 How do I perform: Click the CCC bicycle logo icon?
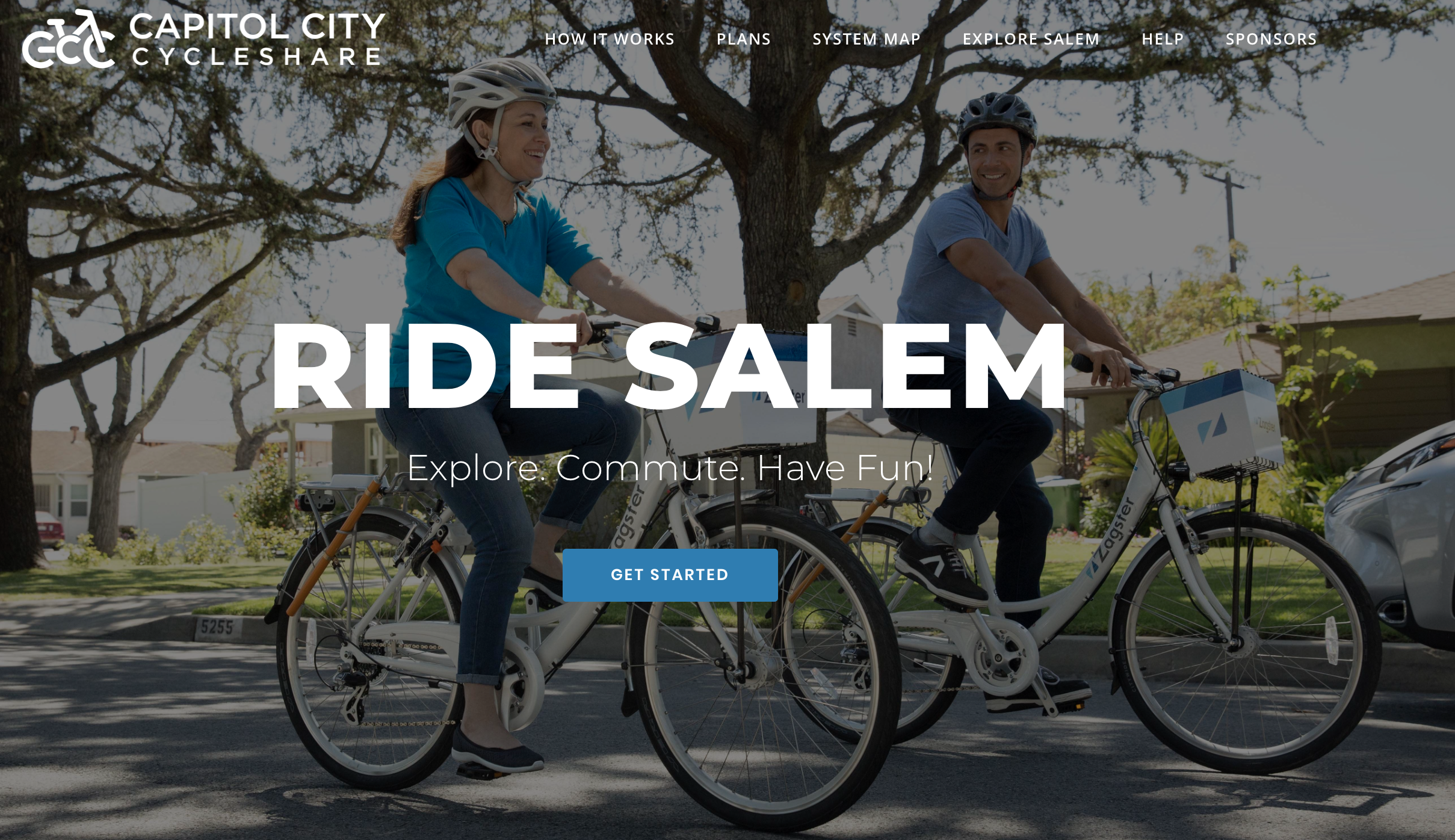(x=68, y=39)
